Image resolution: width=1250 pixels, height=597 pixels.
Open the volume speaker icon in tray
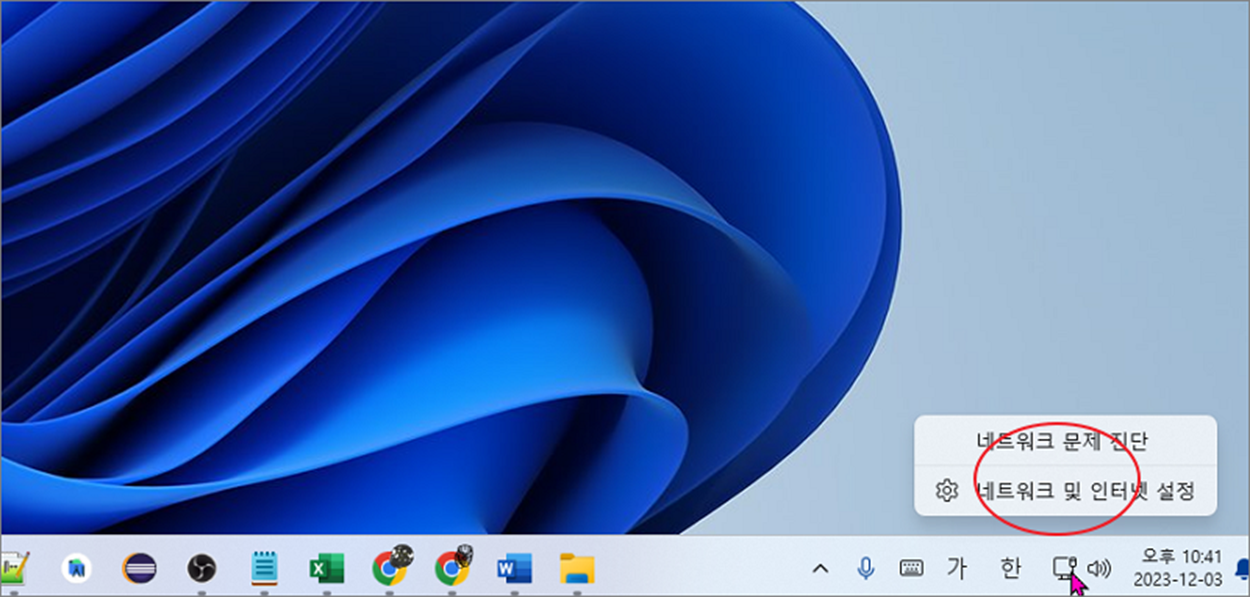[1099, 569]
